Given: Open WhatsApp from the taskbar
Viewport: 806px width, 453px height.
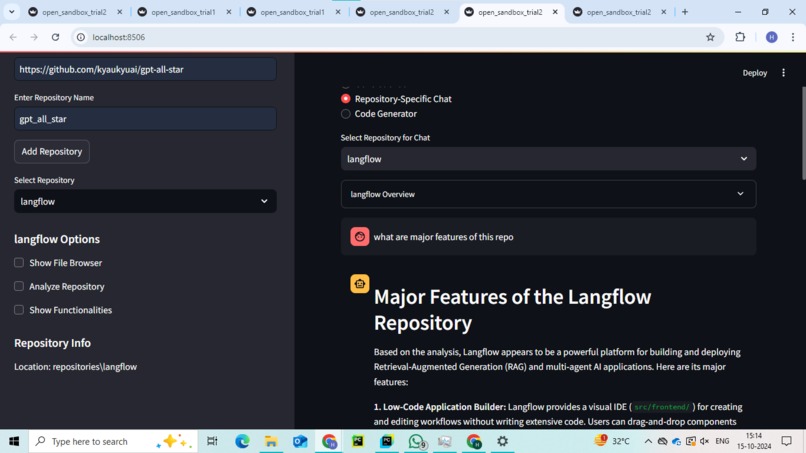Looking at the screenshot, I should pos(416,441).
